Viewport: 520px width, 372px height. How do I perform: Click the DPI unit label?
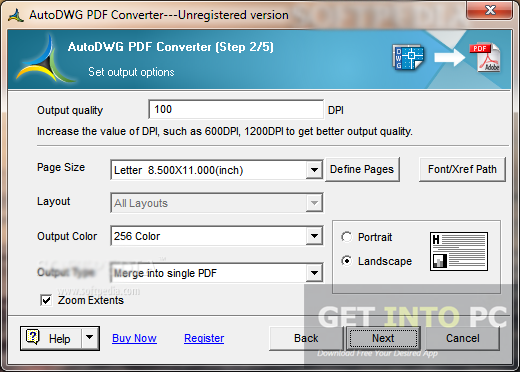pos(336,110)
